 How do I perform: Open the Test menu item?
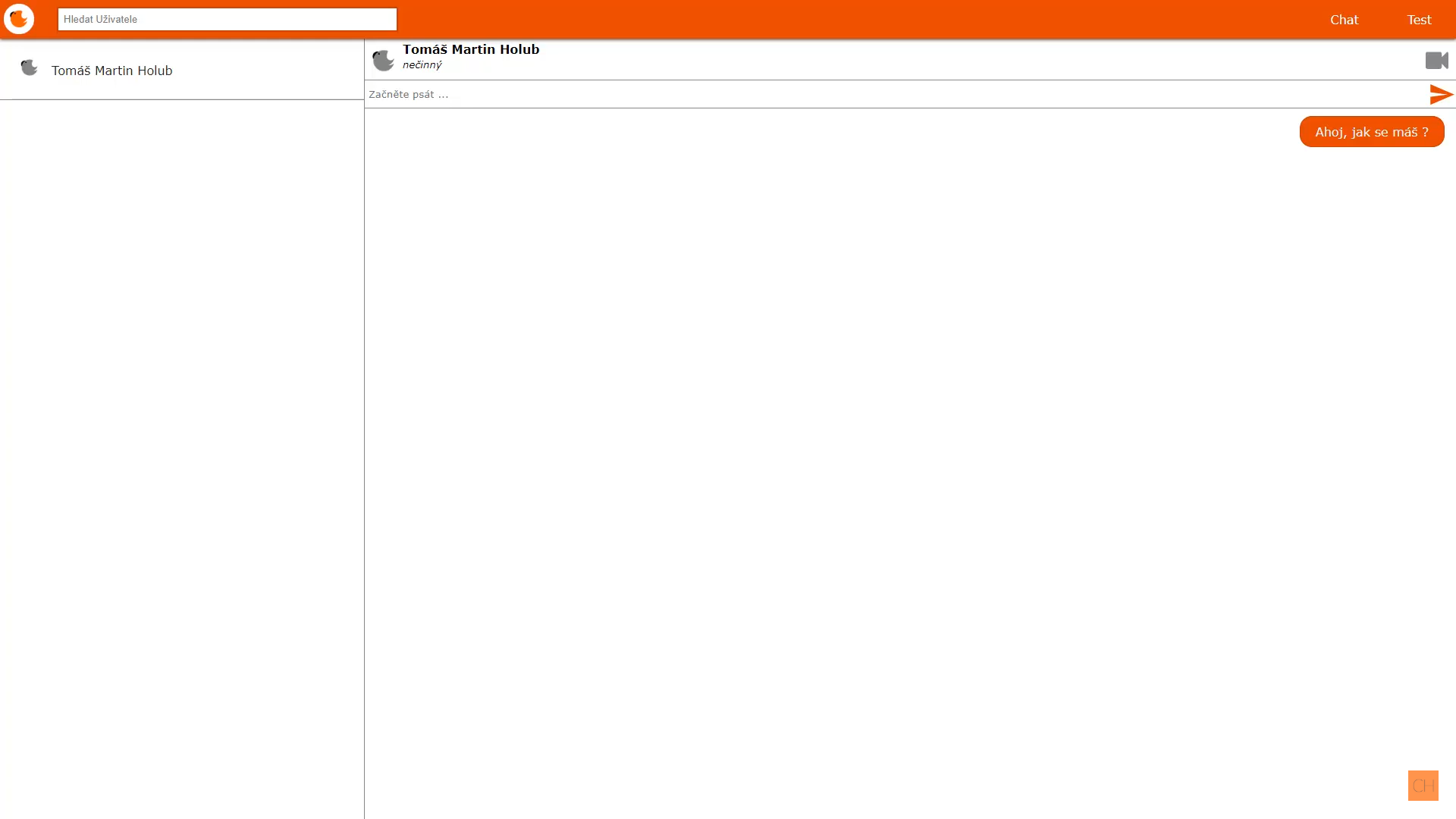pos(1419,20)
